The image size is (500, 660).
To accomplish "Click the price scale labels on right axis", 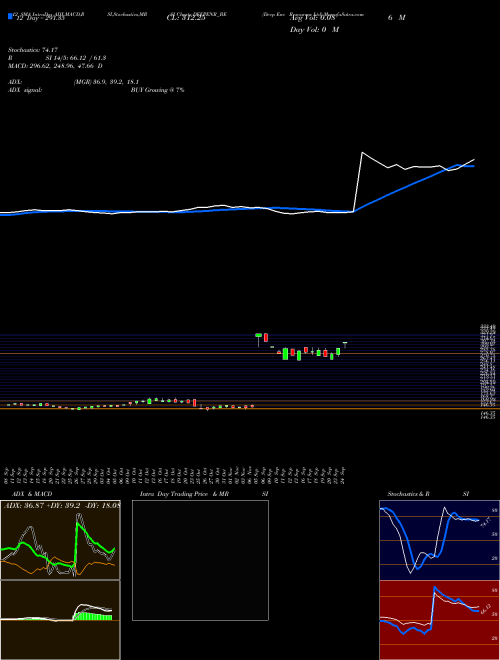I will click(488, 371).
